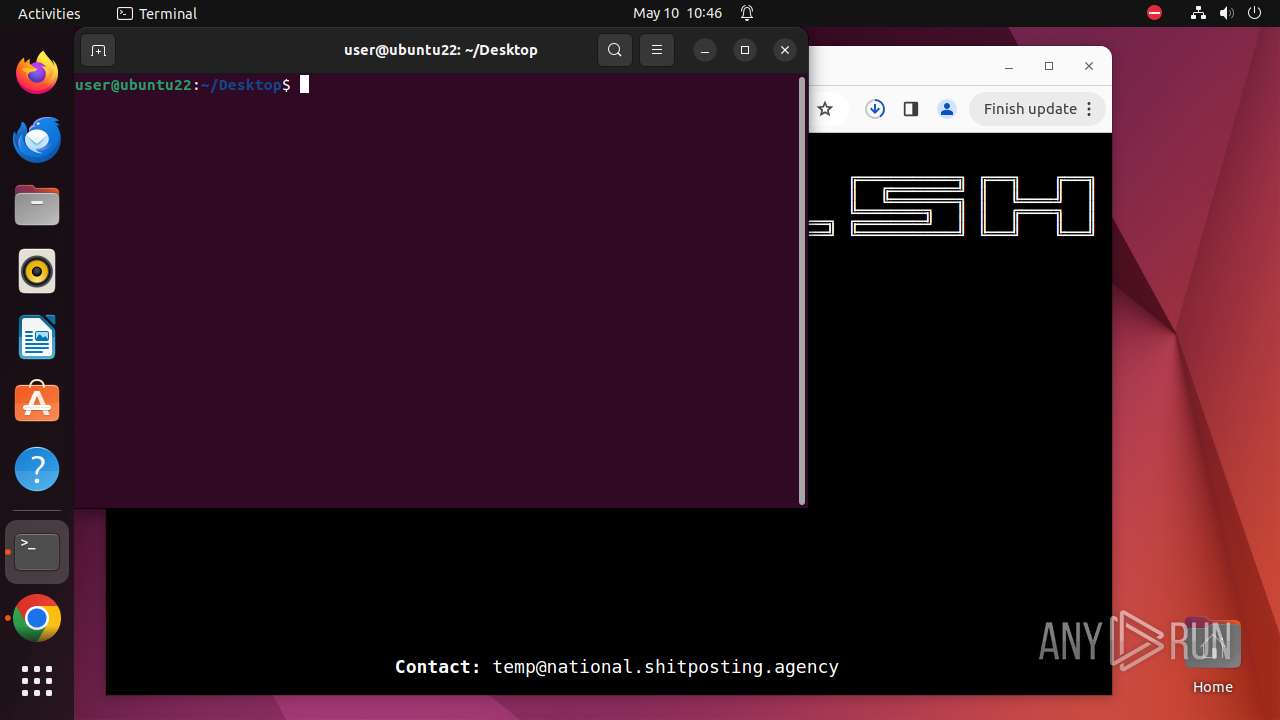Toggle Chrome side panel
The width and height of the screenshot is (1280, 720).
click(911, 109)
